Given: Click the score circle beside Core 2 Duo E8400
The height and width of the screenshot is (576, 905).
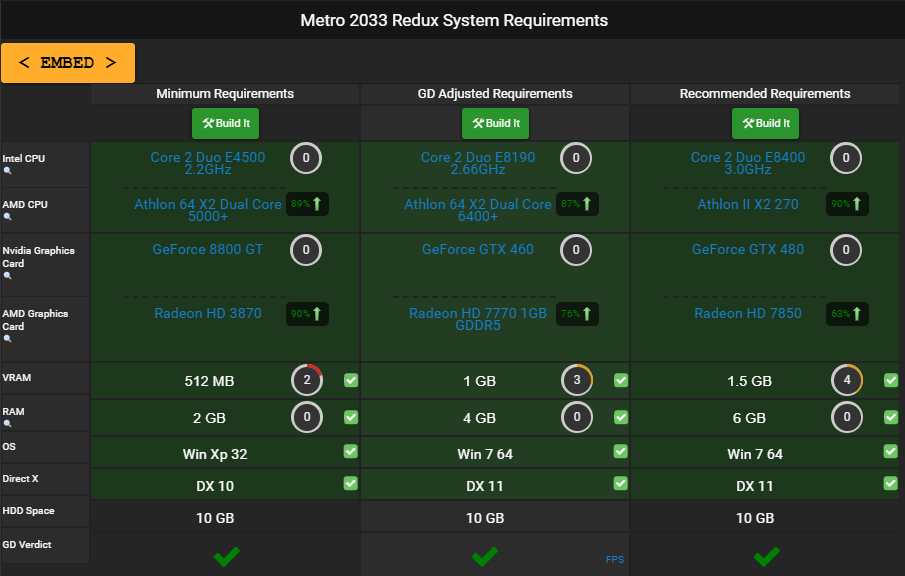Looking at the screenshot, I should (x=846, y=158).
